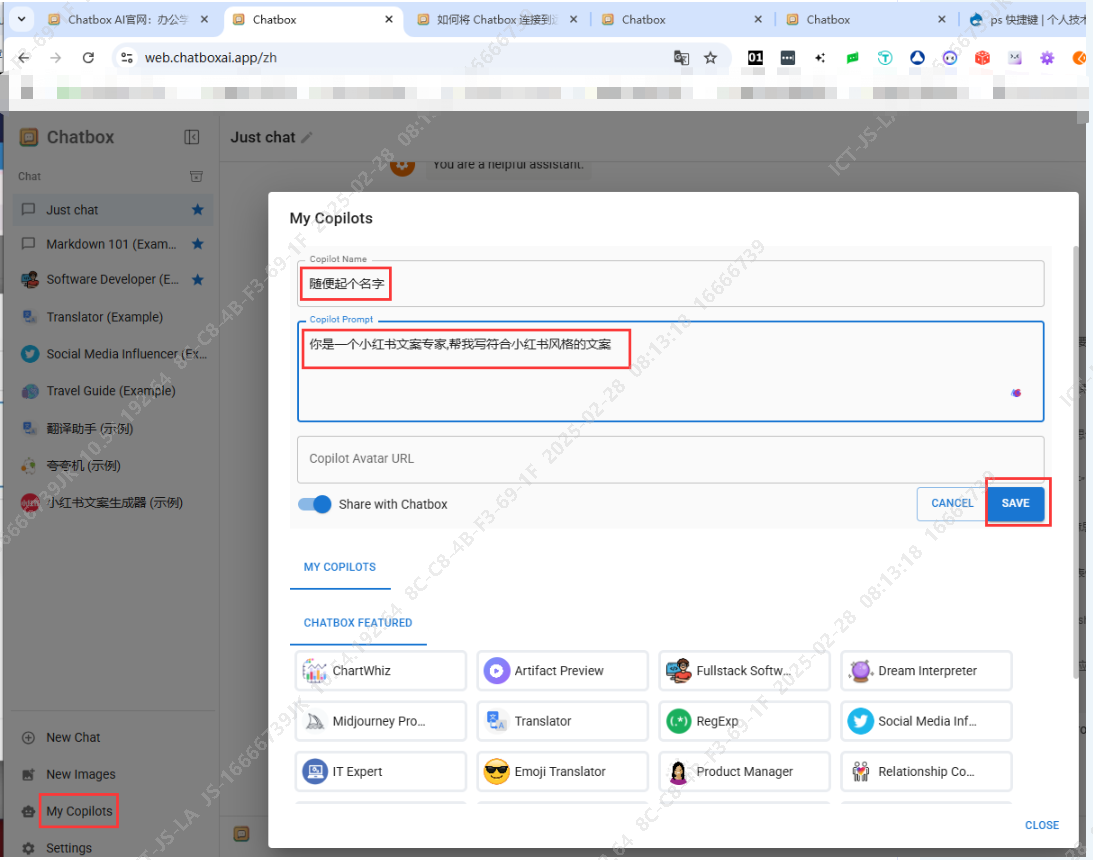Choose Emoji Translator copilot
This screenshot has height=860, width=1093.
(563, 771)
